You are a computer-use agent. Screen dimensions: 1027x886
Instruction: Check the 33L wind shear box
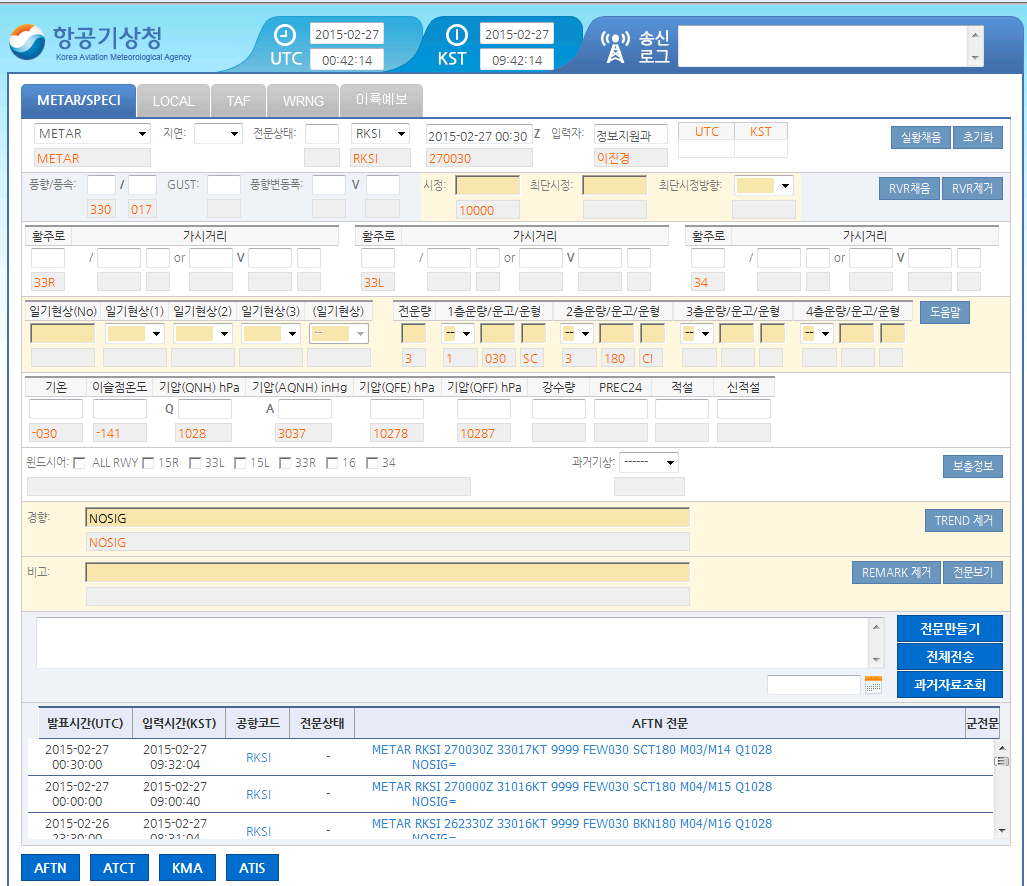pos(195,463)
